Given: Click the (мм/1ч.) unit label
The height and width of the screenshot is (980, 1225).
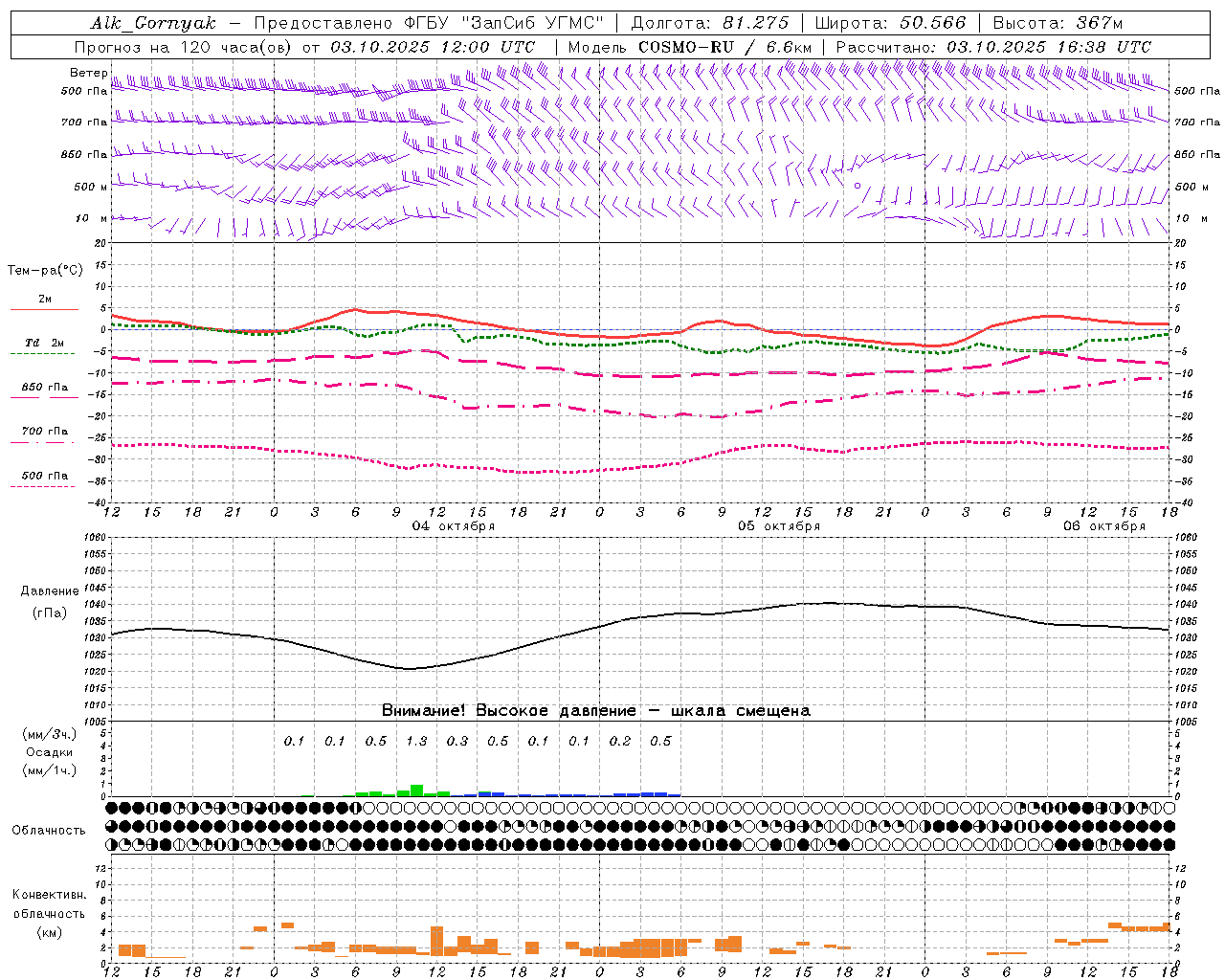Looking at the screenshot, I should pyautogui.click(x=50, y=770).
